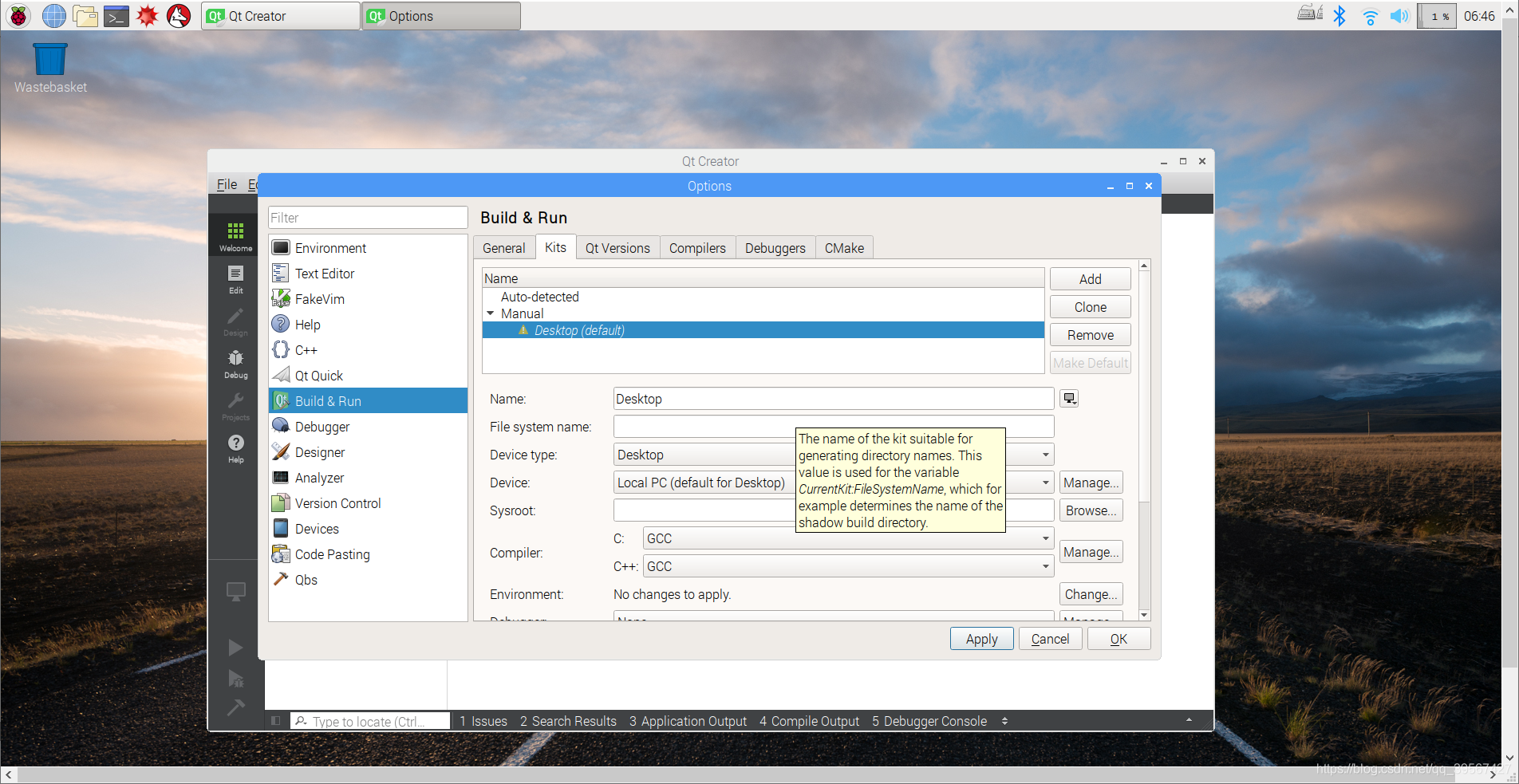The height and width of the screenshot is (784, 1519).
Task: Switch to the CMake tab
Action: (x=844, y=248)
